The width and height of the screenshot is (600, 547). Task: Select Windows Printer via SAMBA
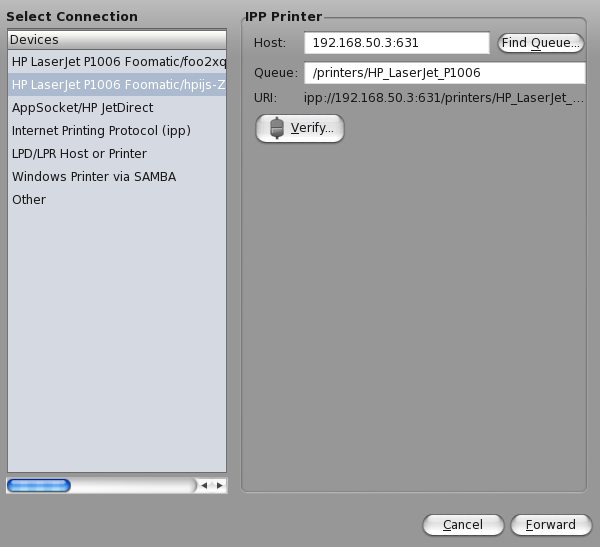117,176
